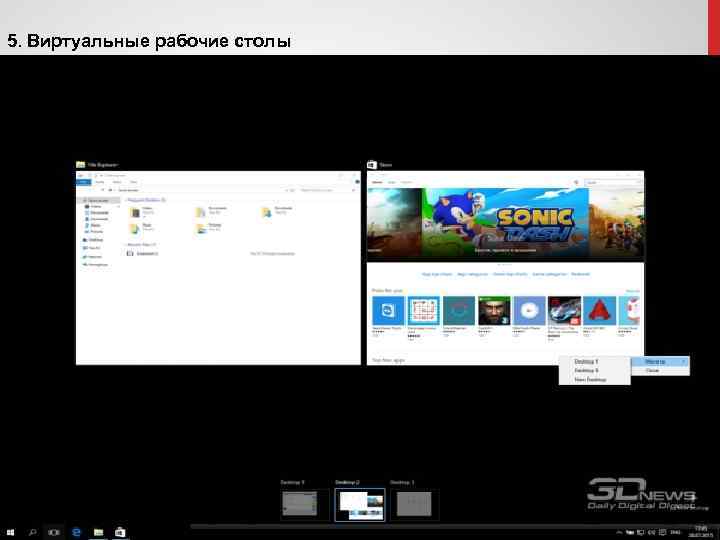Viewport: 720px width, 540px height.
Task: Open the teal circle app tile
Action: coord(459,310)
